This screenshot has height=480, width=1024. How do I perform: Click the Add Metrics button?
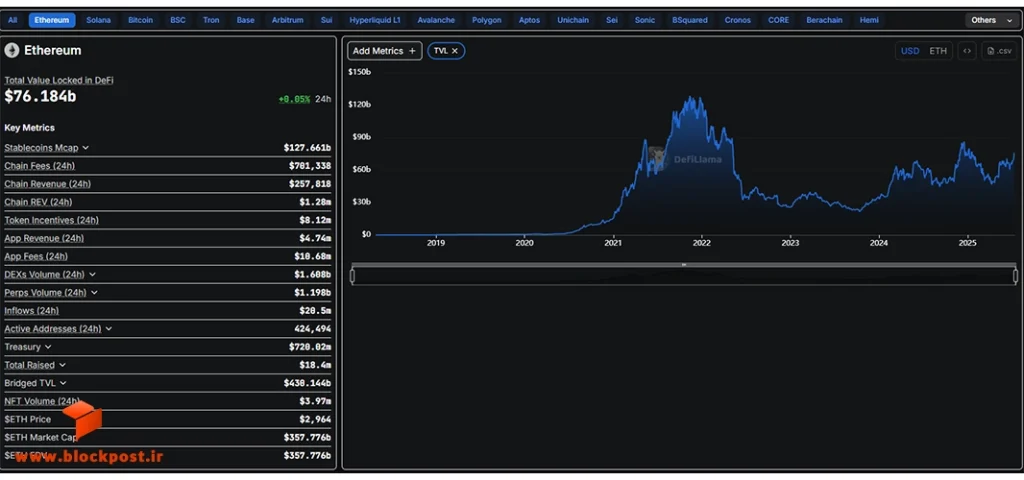[385, 51]
